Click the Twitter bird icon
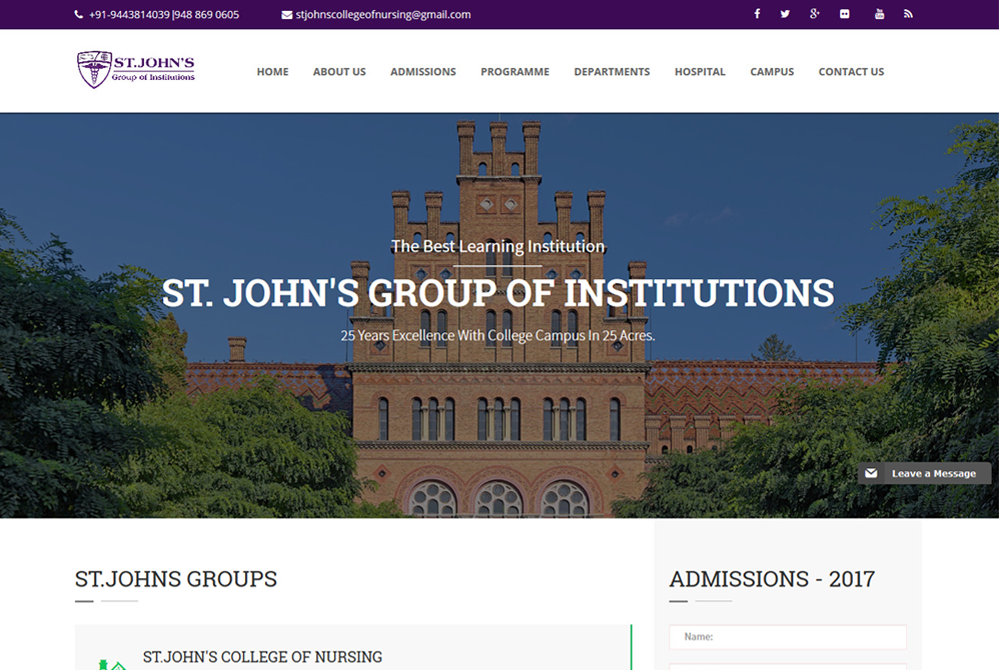This screenshot has height=670, width=1000. click(785, 14)
